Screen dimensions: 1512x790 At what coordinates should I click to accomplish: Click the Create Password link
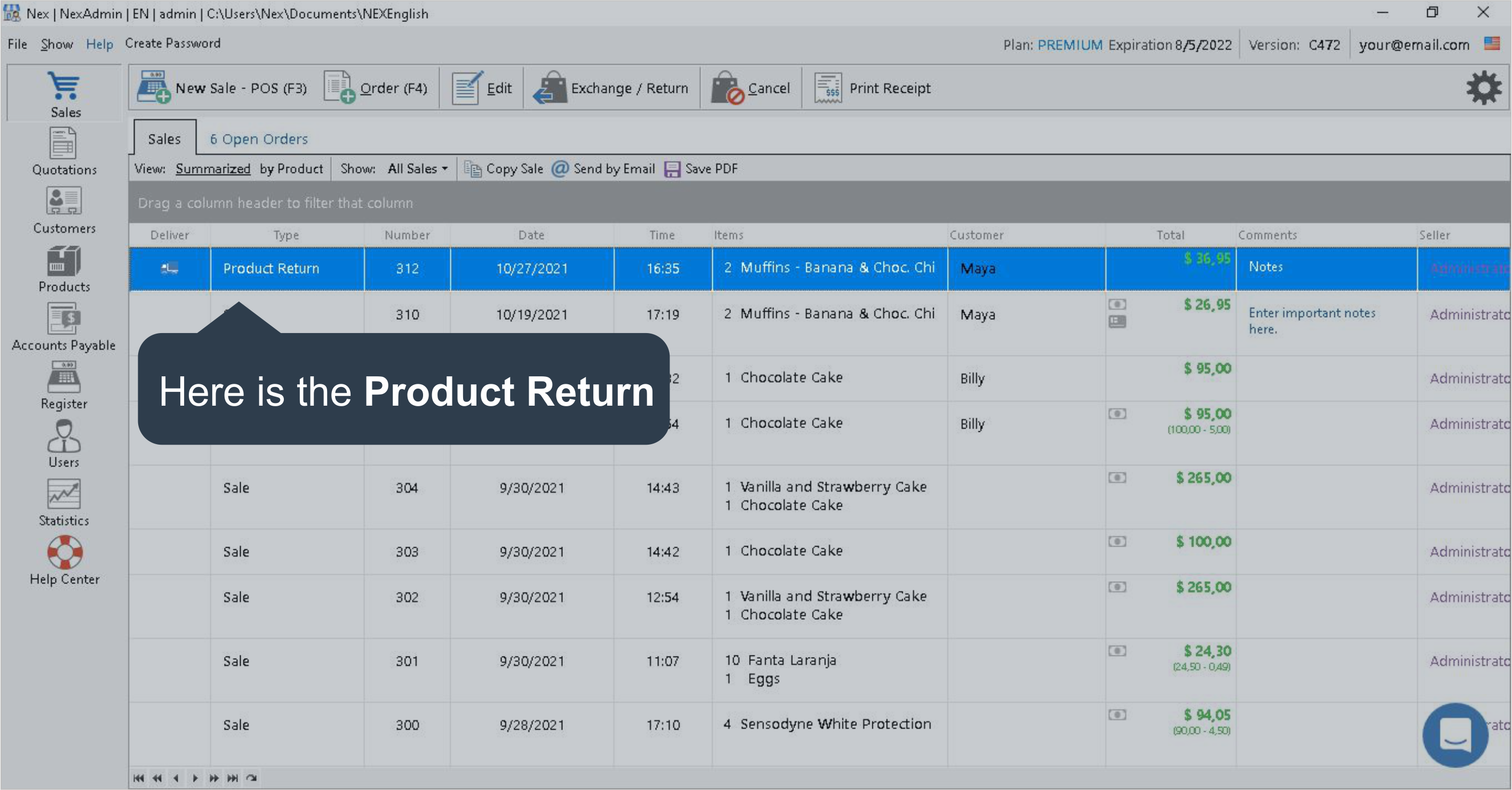click(172, 43)
